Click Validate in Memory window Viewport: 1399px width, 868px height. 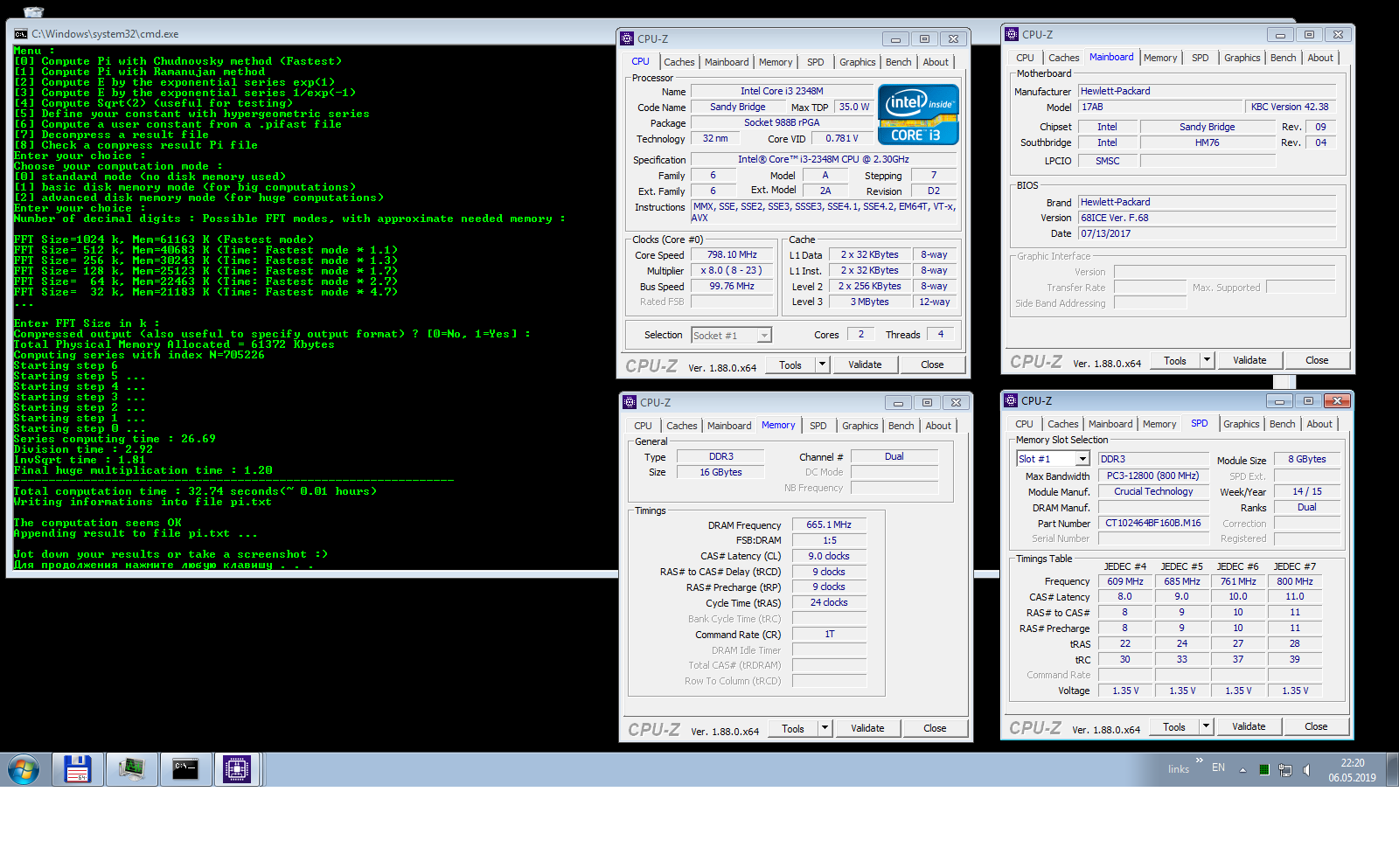pyautogui.click(x=867, y=728)
